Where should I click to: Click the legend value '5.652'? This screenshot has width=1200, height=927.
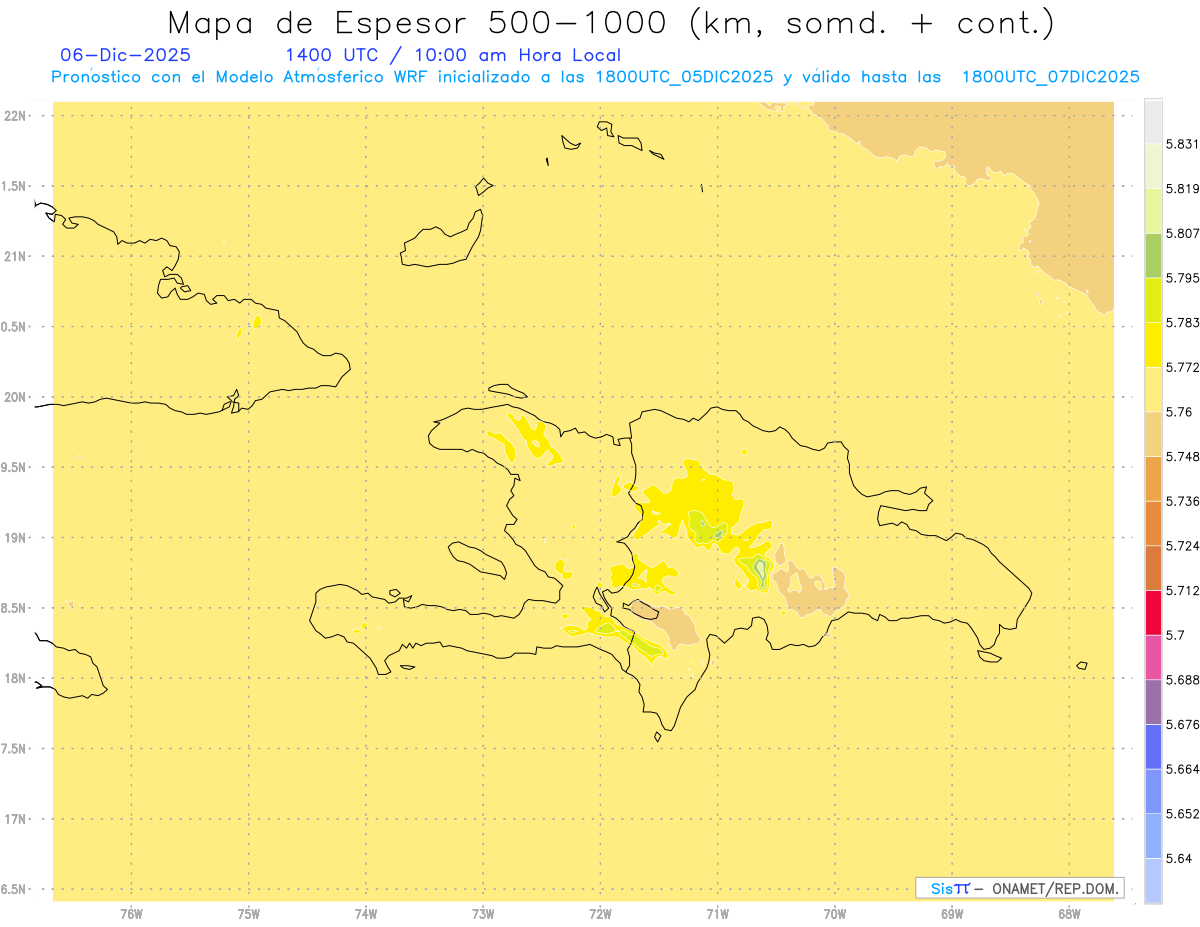click(x=1183, y=814)
